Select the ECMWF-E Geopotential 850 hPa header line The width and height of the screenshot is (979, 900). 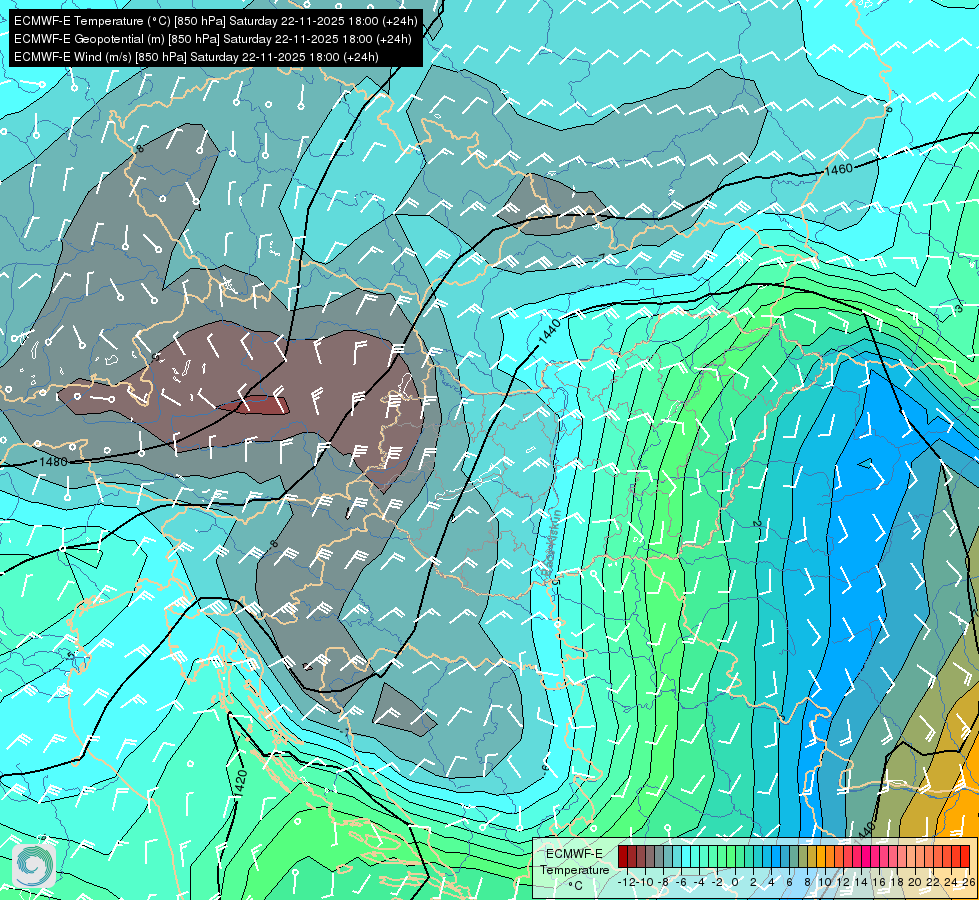coord(212,39)
